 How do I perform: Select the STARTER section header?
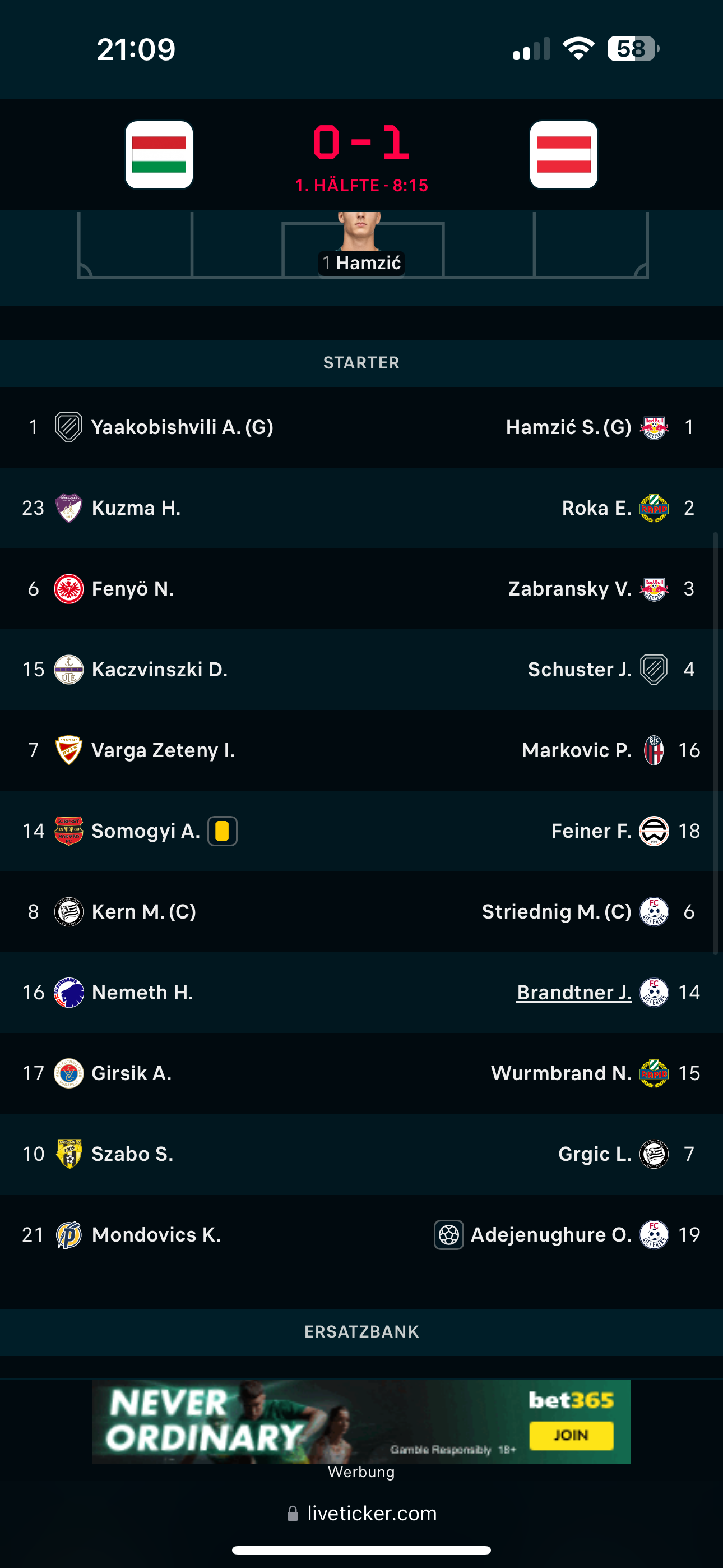(361, 363)
